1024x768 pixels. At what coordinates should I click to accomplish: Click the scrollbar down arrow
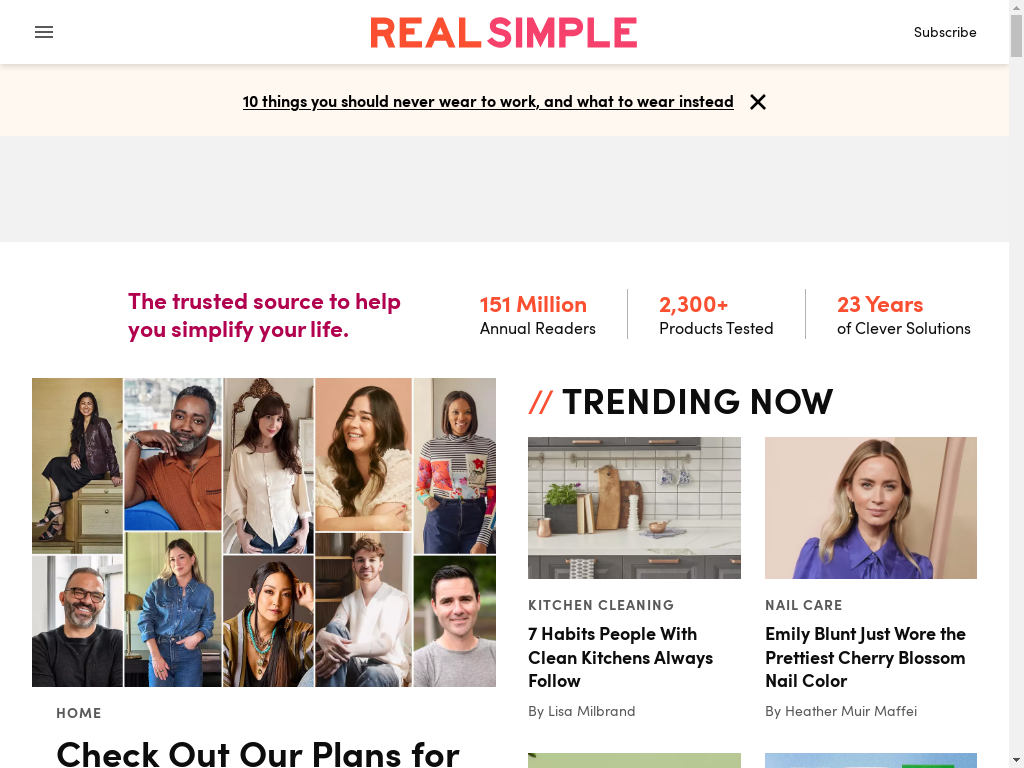point(1016,761)
